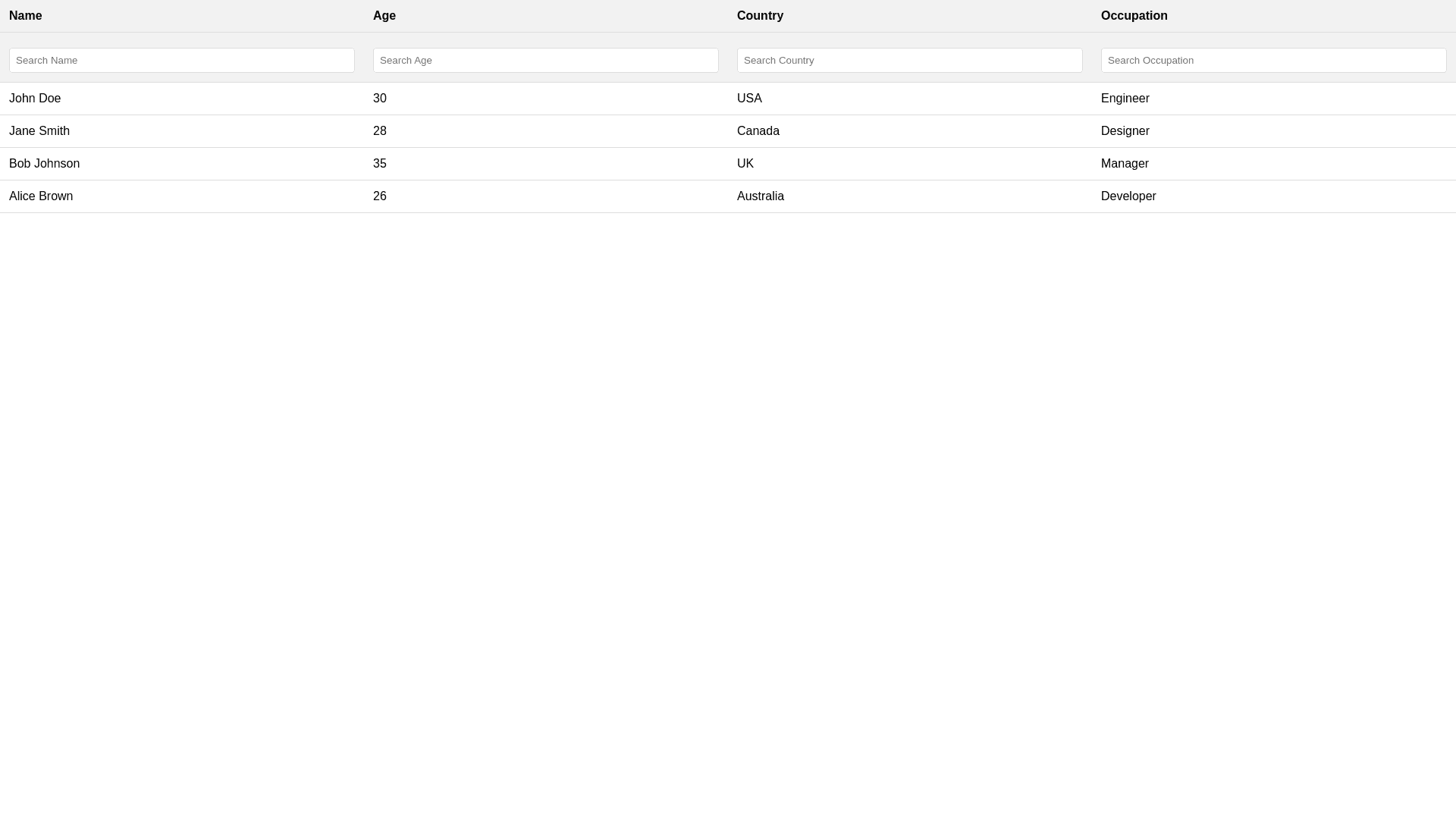Click the Australia country cell
Image resolution: width=1456 pixels, height=819 pixels.
(761, 196)
